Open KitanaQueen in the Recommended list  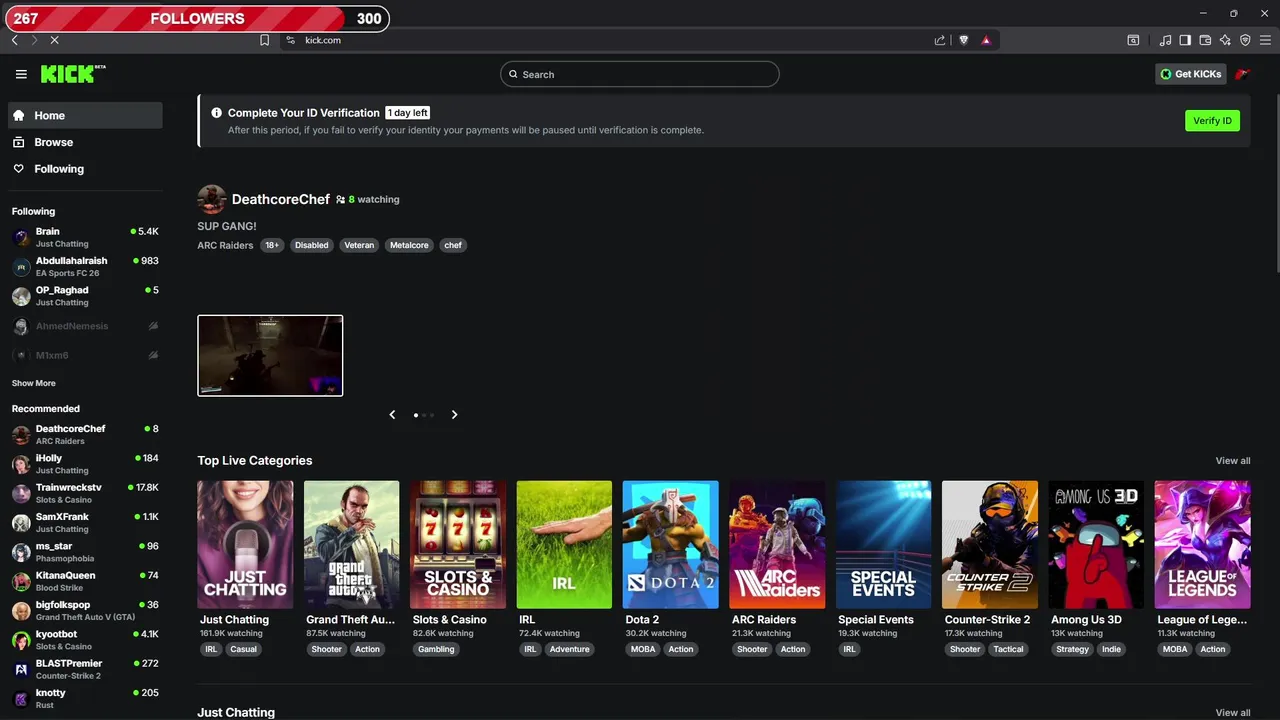(85, 581)
